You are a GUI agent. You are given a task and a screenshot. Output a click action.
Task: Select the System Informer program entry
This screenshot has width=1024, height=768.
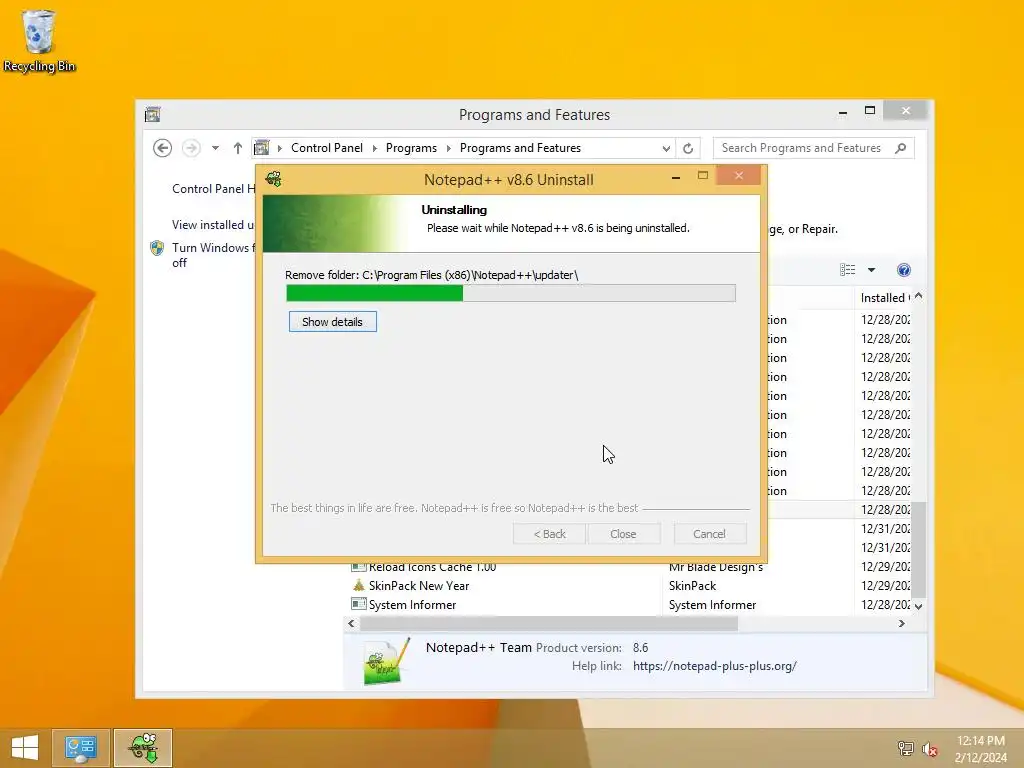click(412, 605)
